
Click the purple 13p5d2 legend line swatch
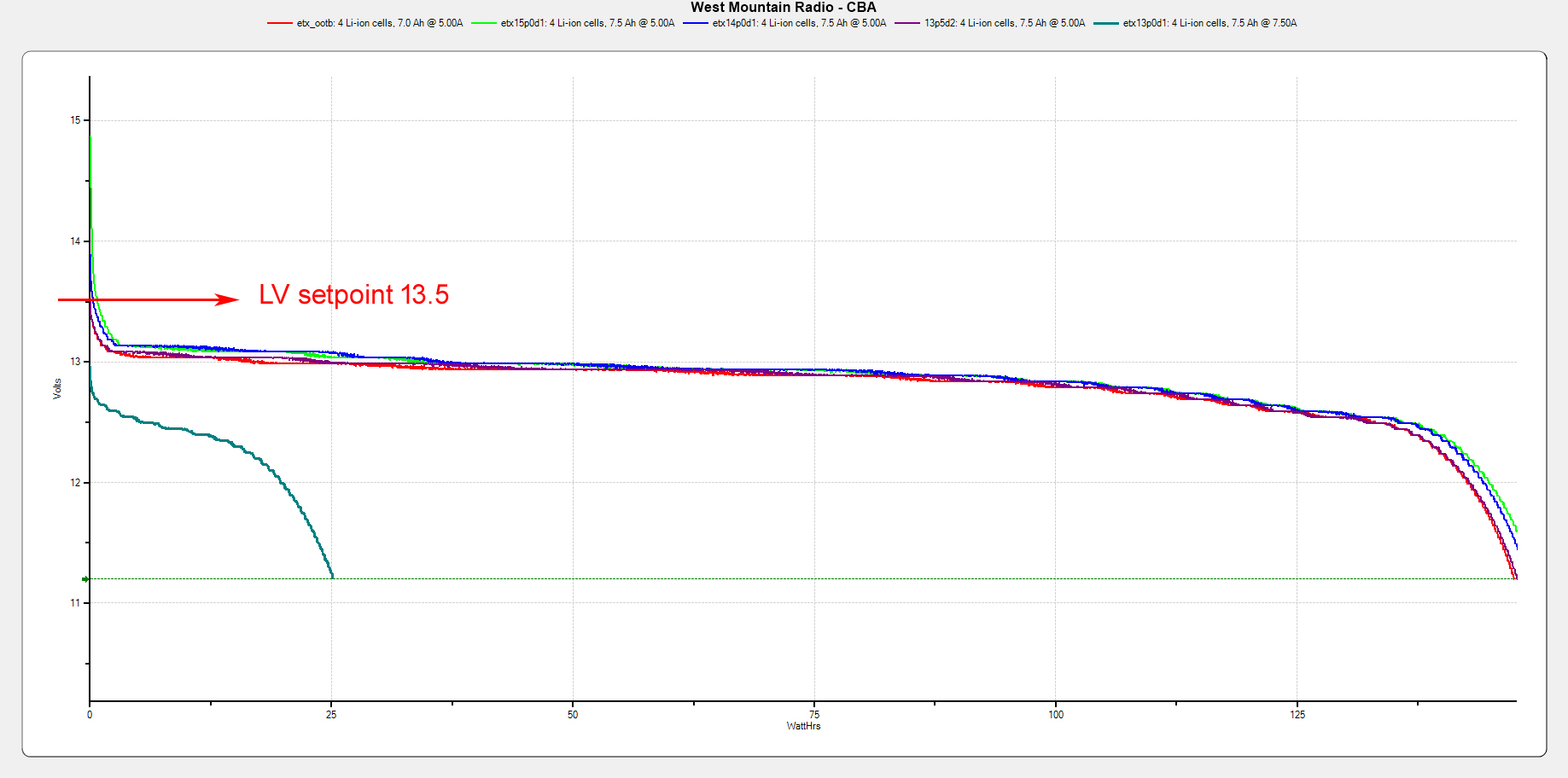[906, 24]
